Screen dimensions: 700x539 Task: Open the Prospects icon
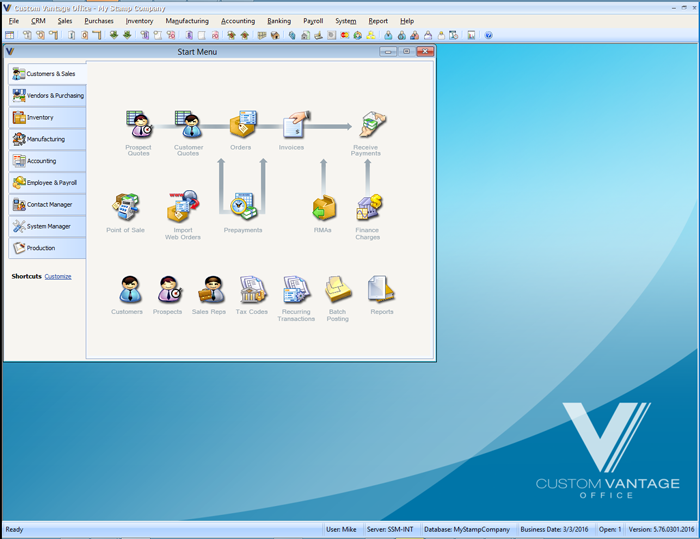click(x=170, y=289)
